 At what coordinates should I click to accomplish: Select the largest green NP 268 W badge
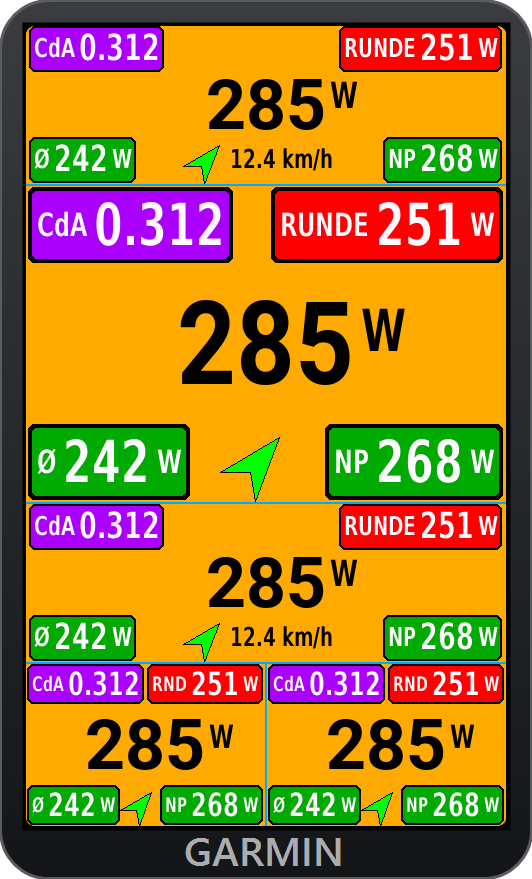coord(414,462)
